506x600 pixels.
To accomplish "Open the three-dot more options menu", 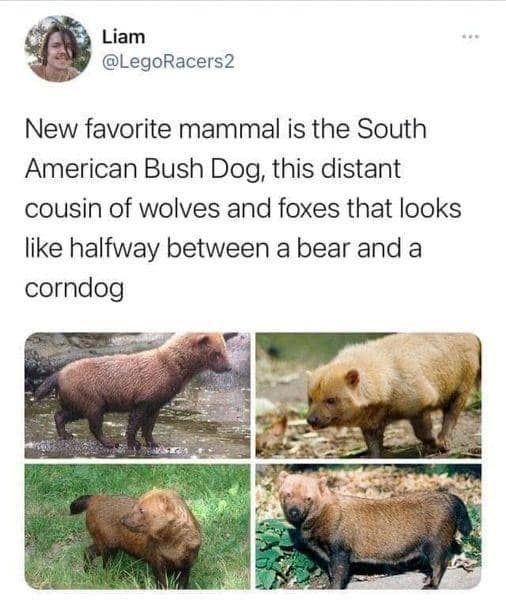I will (x=470, y=37).
